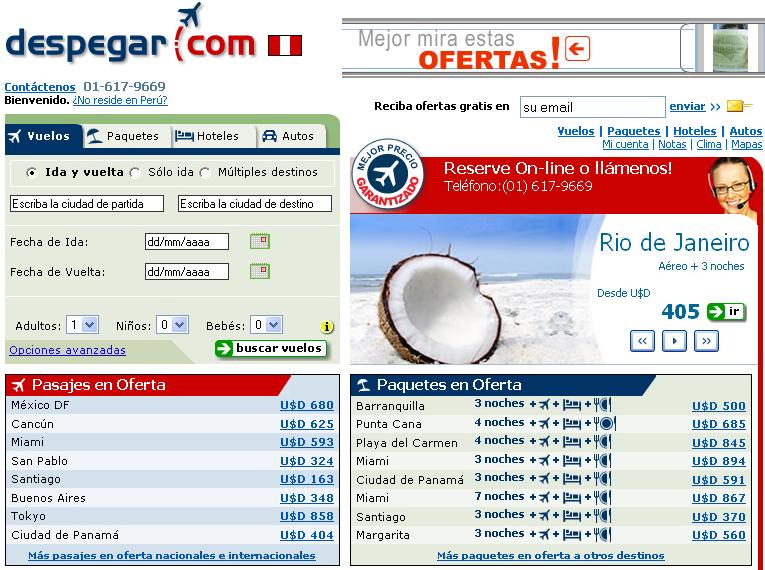The height and width of the screenshot is (570, 765).
Task: Select the Múltiples destinos radio button
Action: (x=205, y=172)
